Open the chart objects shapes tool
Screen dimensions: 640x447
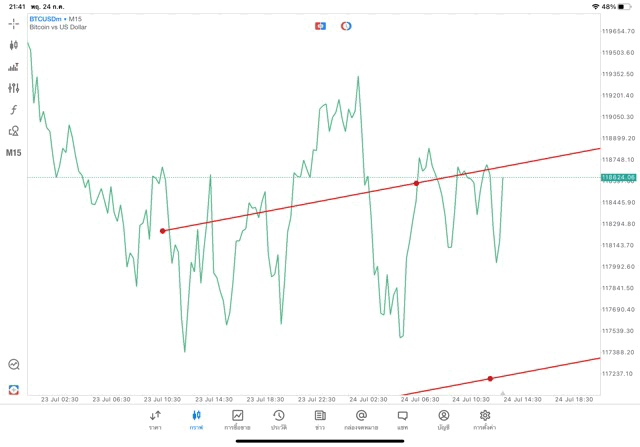point(13,131)
